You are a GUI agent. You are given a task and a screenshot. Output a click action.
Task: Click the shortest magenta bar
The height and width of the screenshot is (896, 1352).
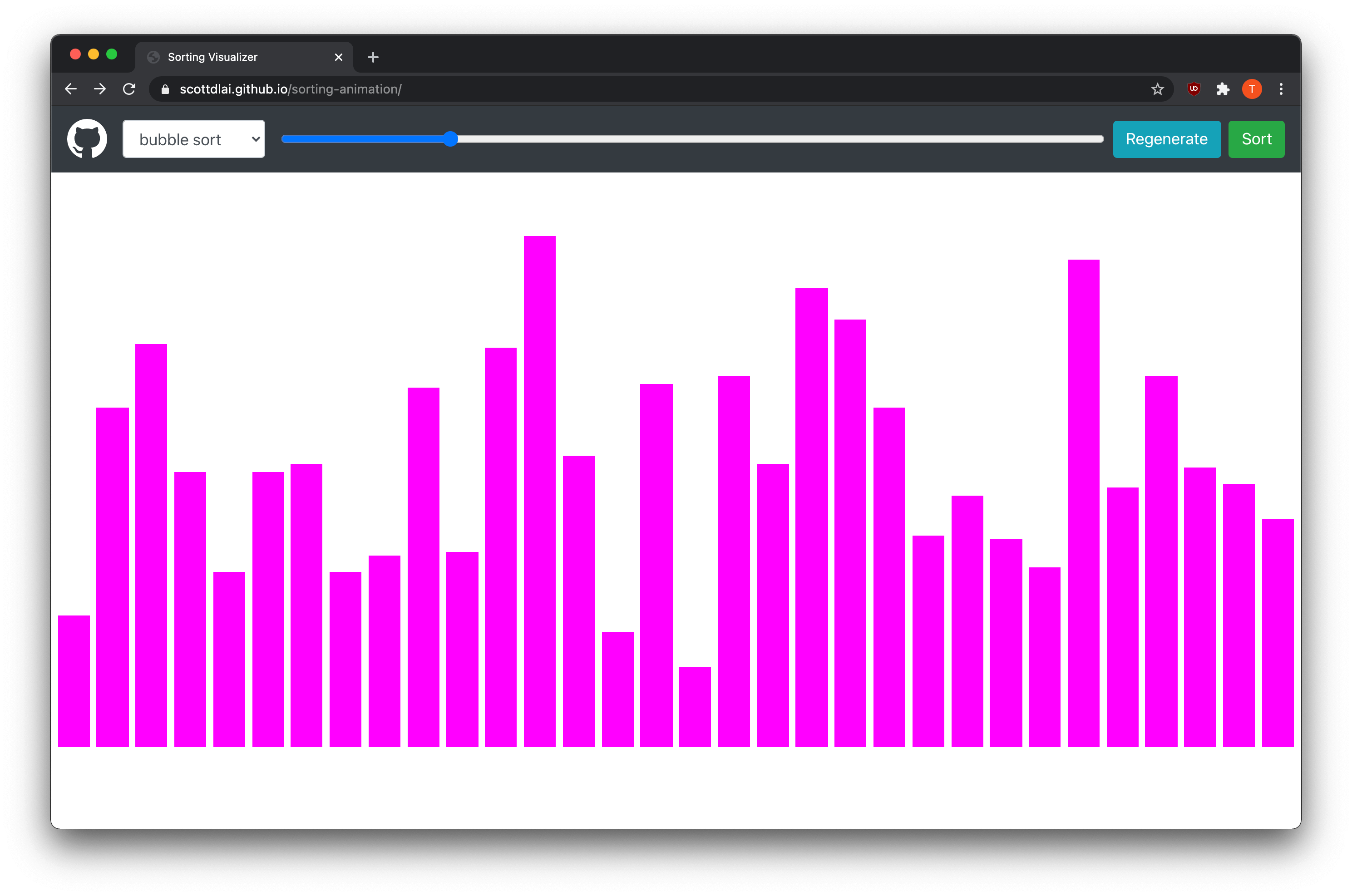coord(695,707)
